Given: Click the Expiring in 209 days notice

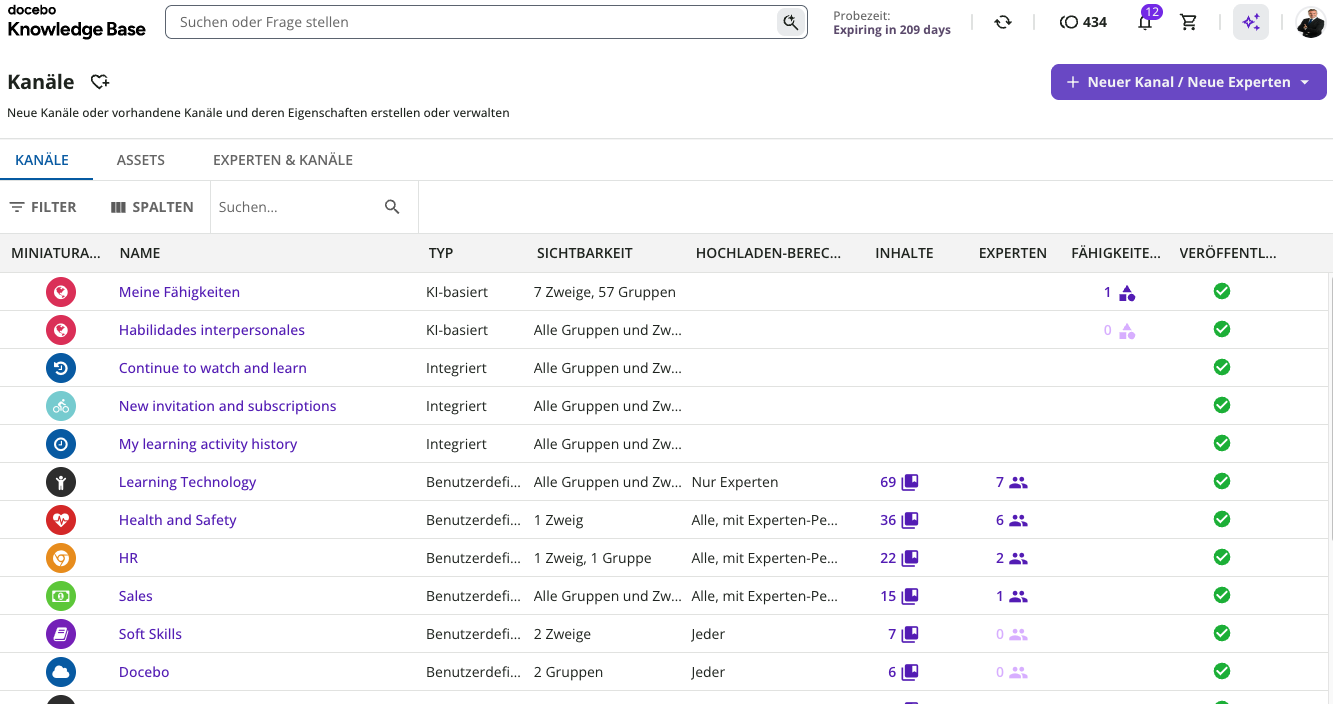Looking at the screenshot, I should [892, 30].
